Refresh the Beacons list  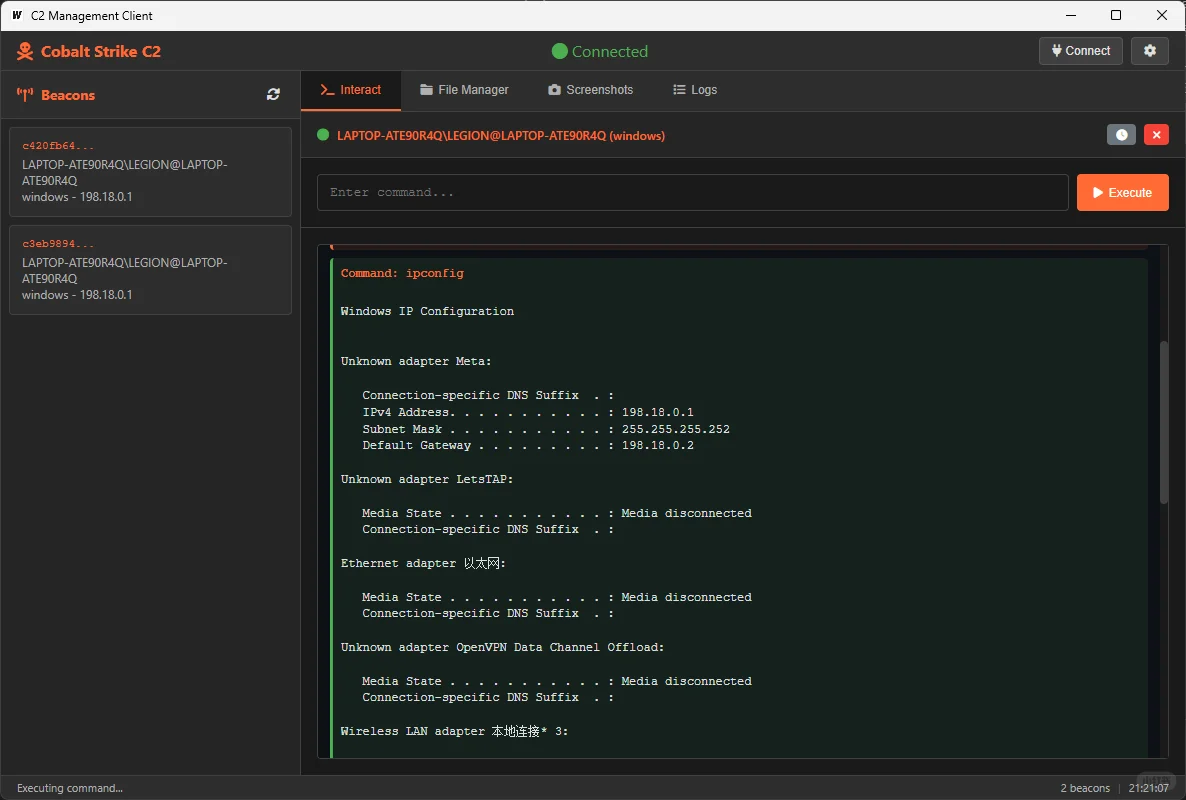coord(273,95)
